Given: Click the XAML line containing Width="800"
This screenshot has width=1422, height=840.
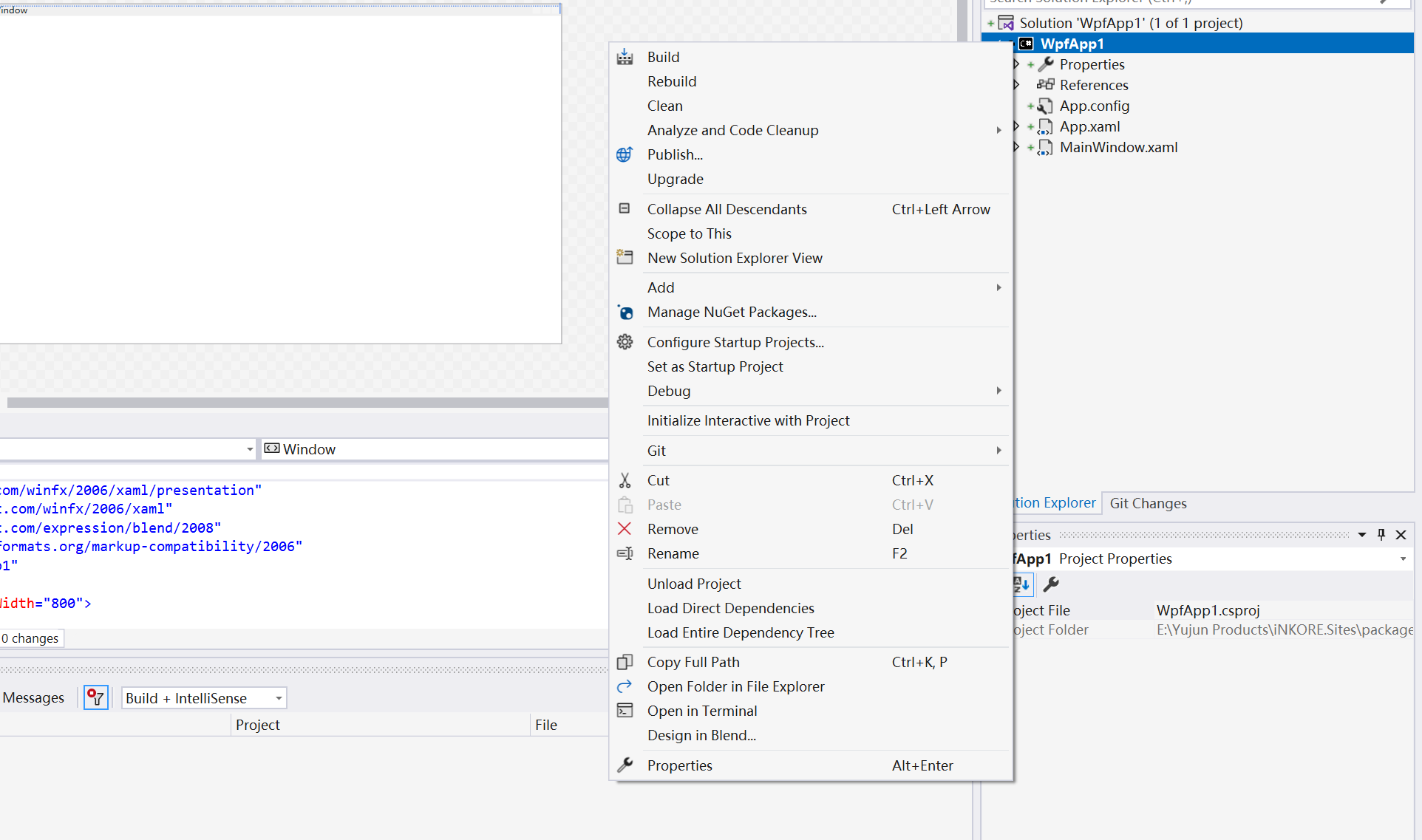Looking at the screenshot, I should pyautogui.click(x=46, y=603).
